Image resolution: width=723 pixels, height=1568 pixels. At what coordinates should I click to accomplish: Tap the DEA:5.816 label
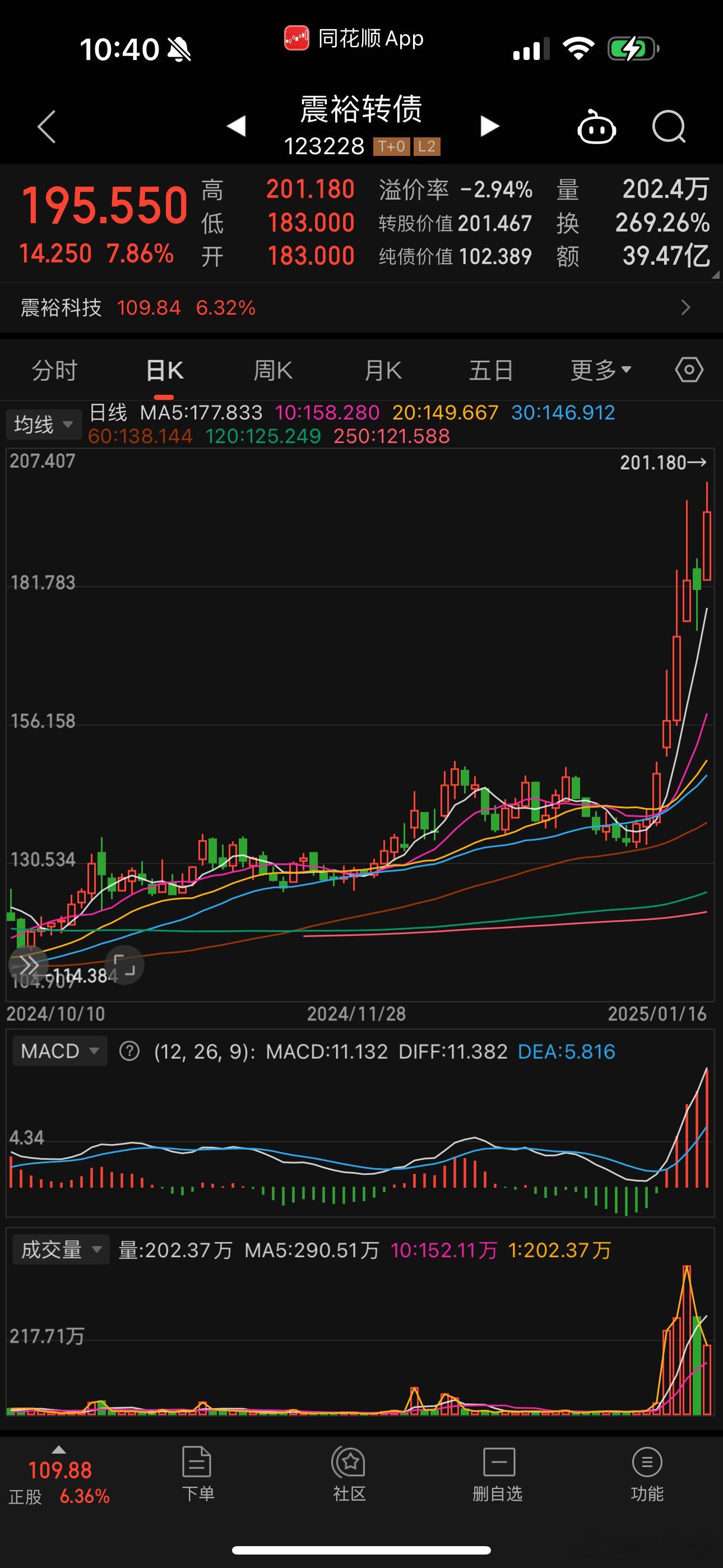click(567, 1051)
